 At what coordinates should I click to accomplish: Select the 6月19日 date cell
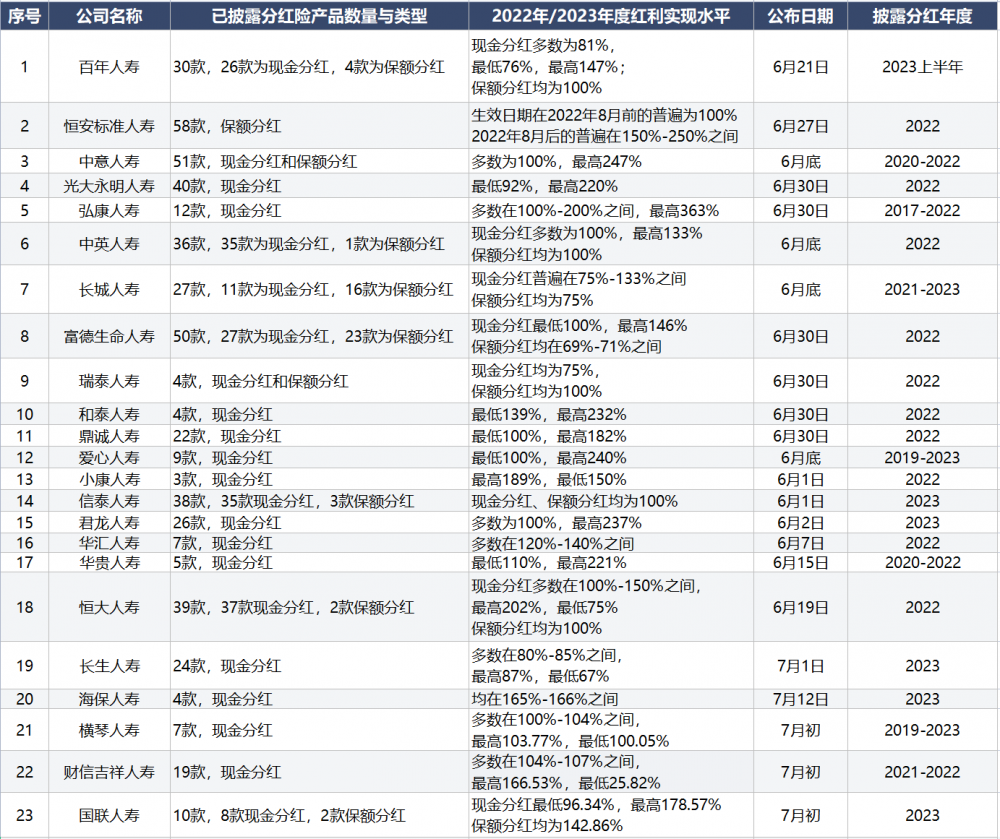(800, 607)
